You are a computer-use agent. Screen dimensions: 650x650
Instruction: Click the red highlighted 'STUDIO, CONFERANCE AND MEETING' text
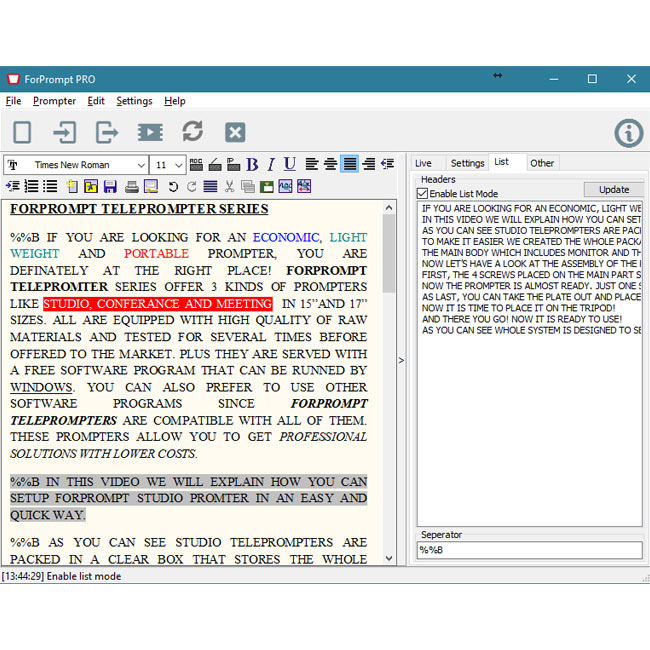158,304
